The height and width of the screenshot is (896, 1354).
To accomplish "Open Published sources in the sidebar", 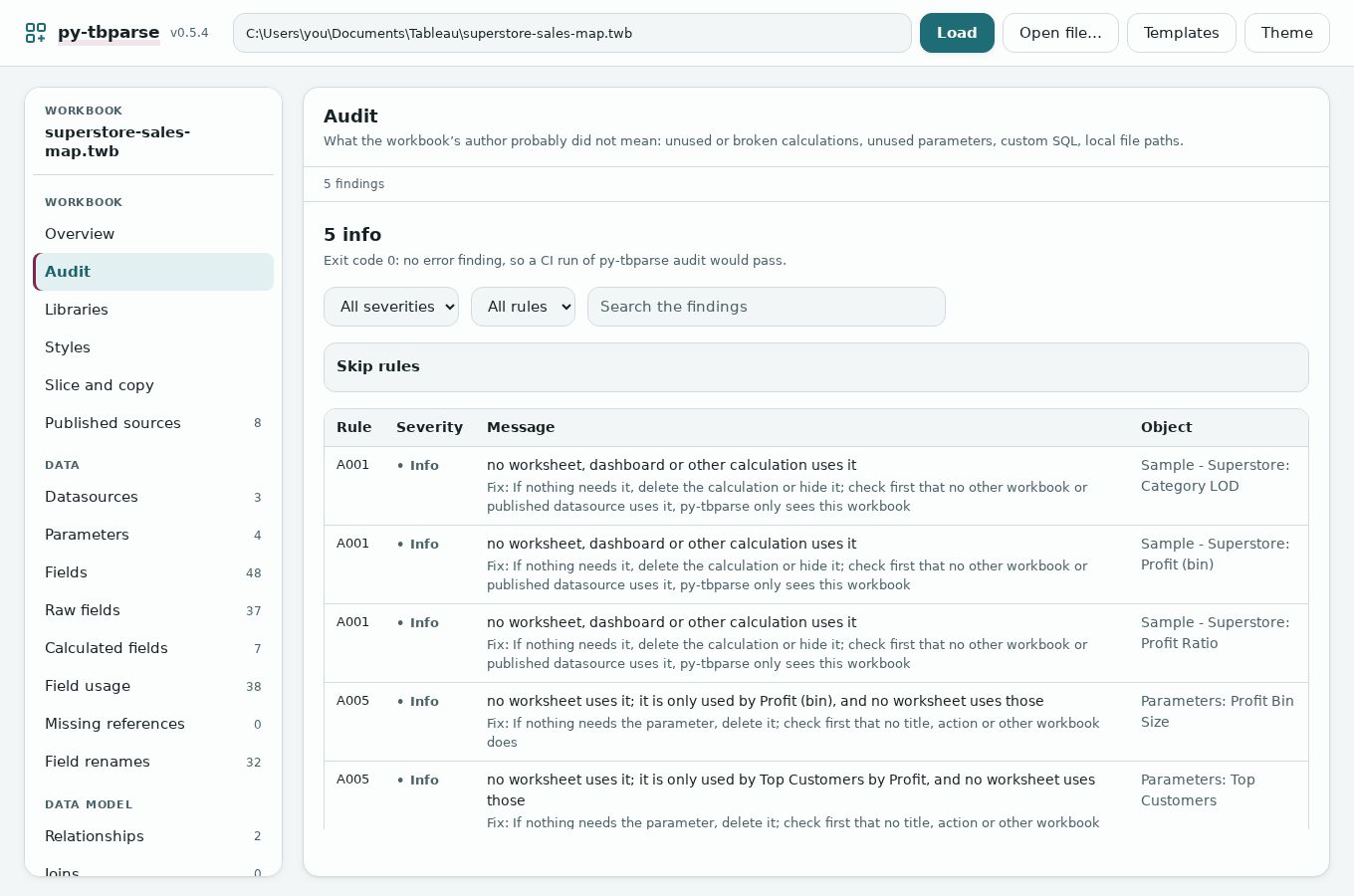I will click(x=153, y=423).
